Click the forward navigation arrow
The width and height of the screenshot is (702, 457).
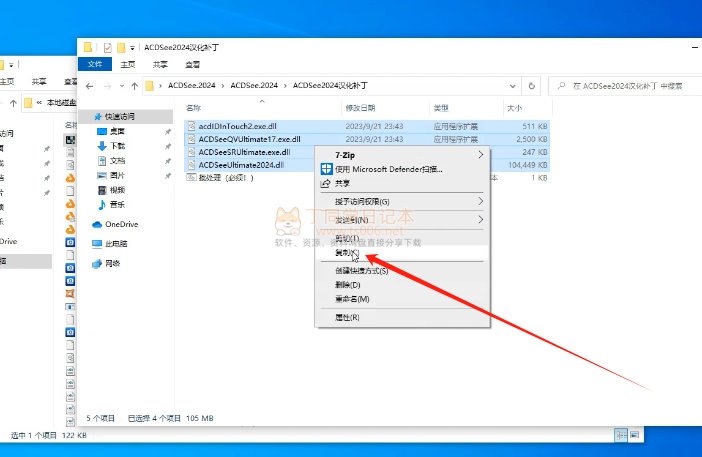(107, 86)
